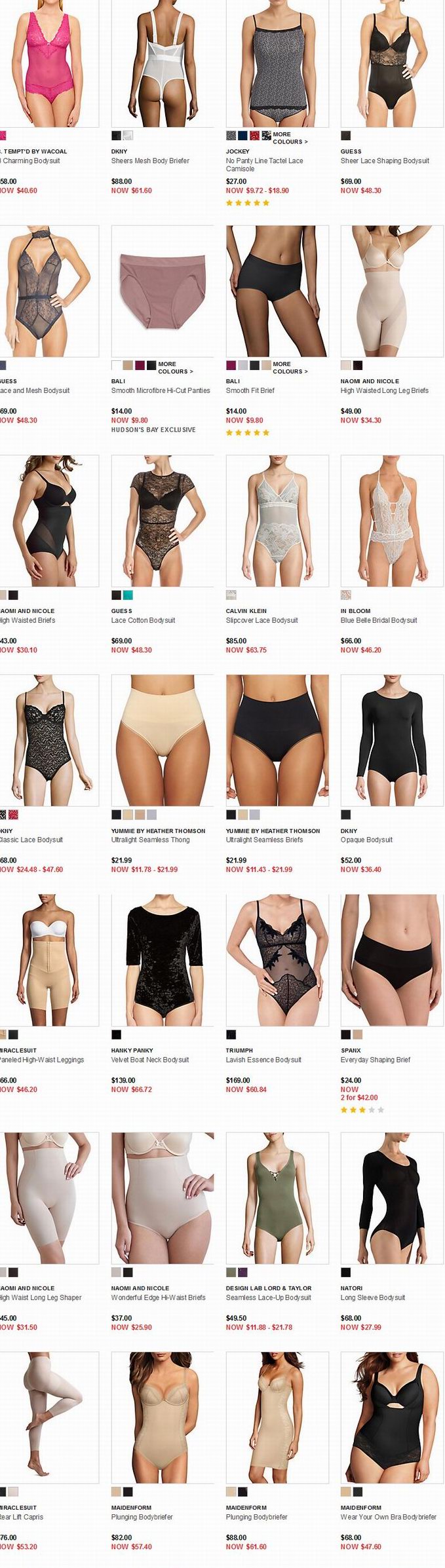Viewport: 445px width, 1568px height.
Task: Select the beige swatch on the Spanx Everyday Shaping Brief
Action: point(357,1034)
